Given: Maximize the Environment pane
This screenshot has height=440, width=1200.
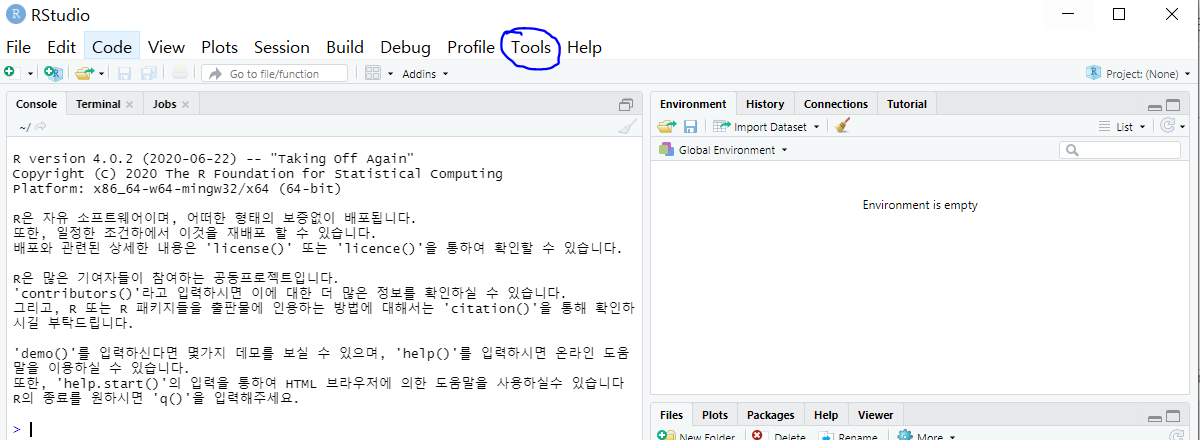Looking at the screenshot, I should click(x=1174, y=105).
